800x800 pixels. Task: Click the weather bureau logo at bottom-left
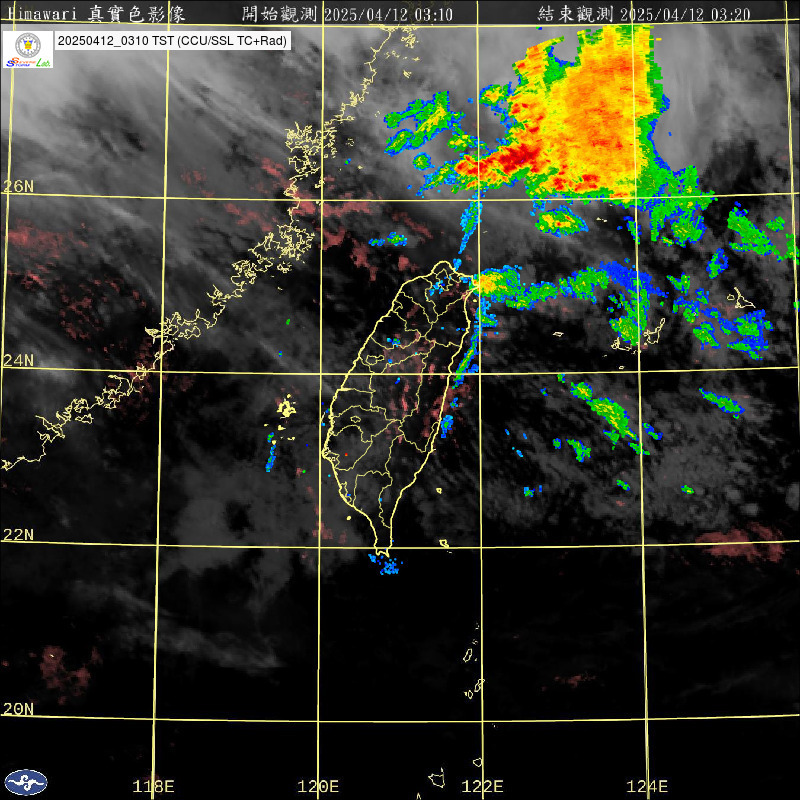pyautogui.click(x=25, y=783)
